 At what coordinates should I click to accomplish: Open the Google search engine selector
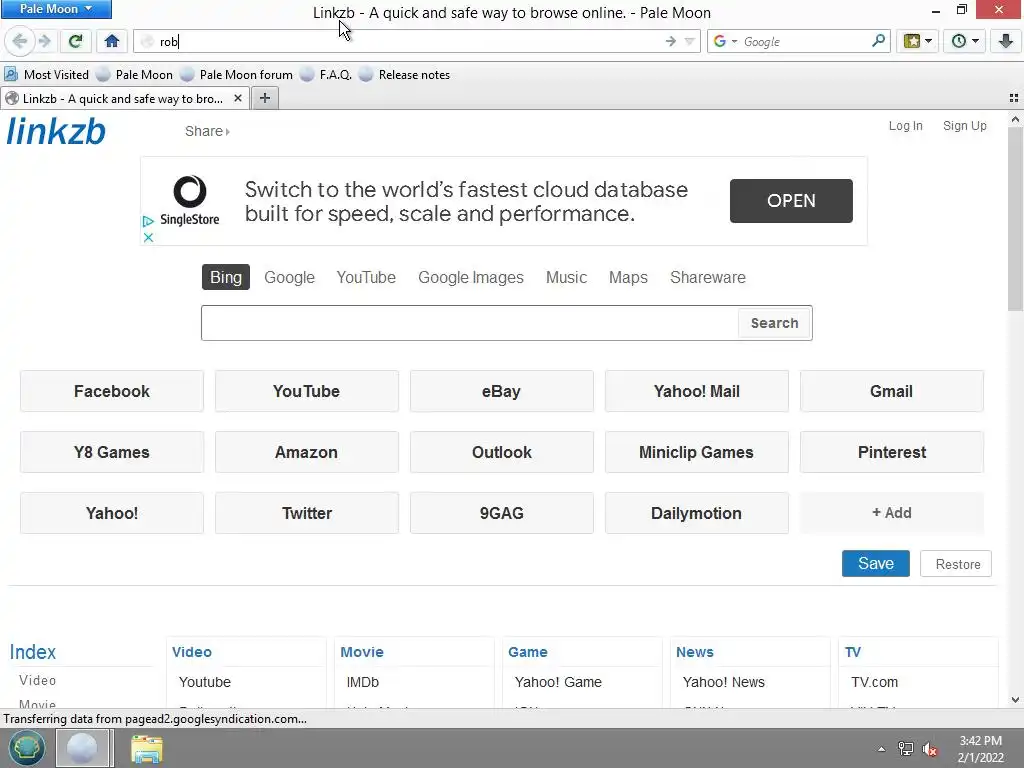pos(724,41)
